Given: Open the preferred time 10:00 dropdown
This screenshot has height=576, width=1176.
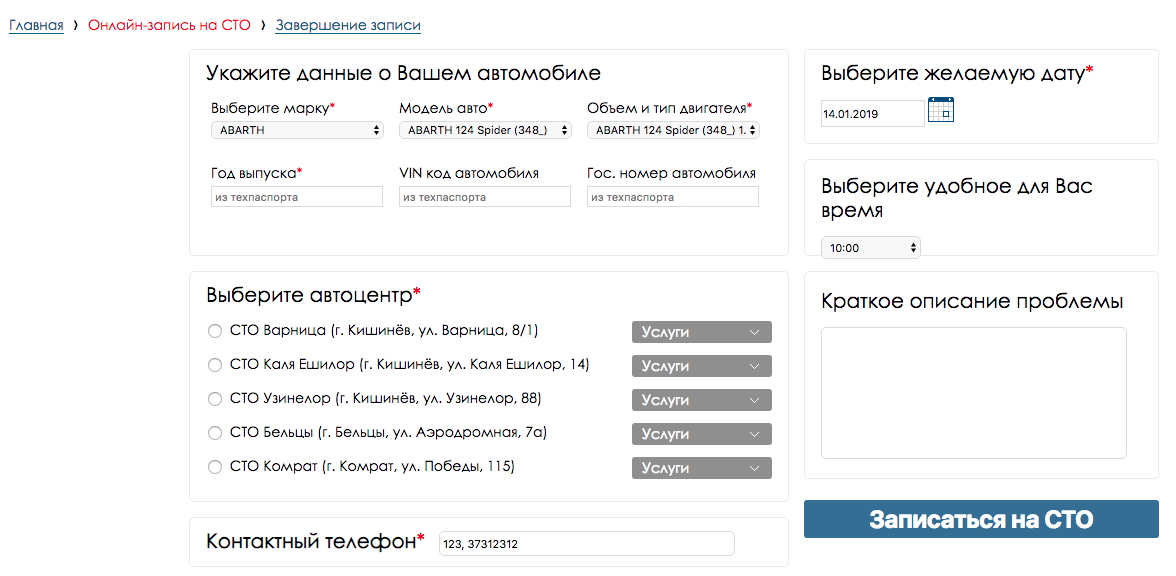Looking at the screenshot, I should point(870,248).
